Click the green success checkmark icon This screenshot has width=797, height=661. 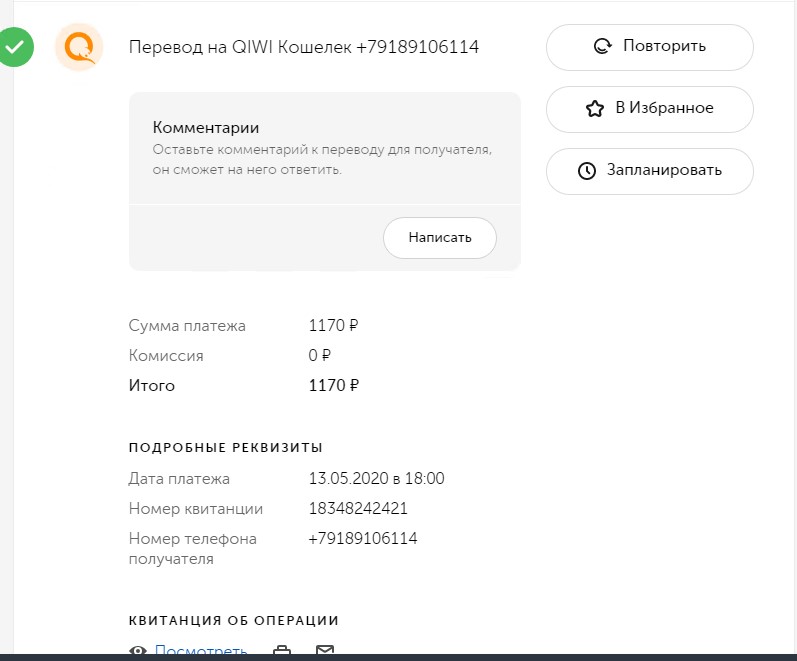(x=16, y=46)
